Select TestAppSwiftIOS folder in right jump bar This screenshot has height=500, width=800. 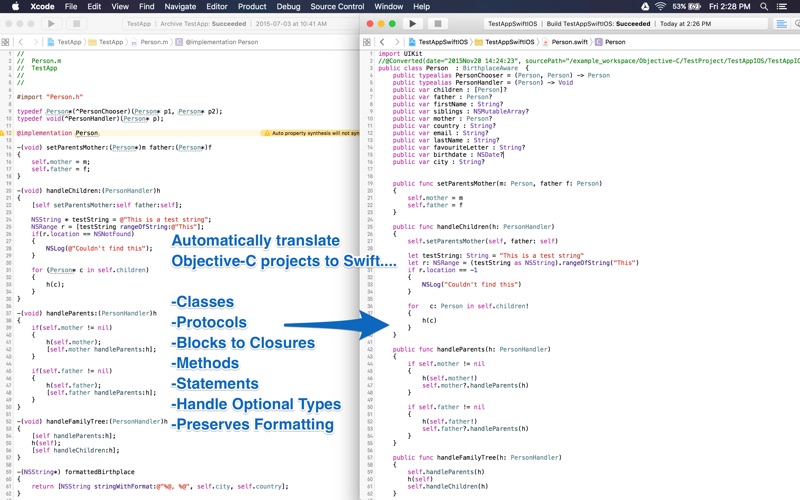[x=505, y=42]
